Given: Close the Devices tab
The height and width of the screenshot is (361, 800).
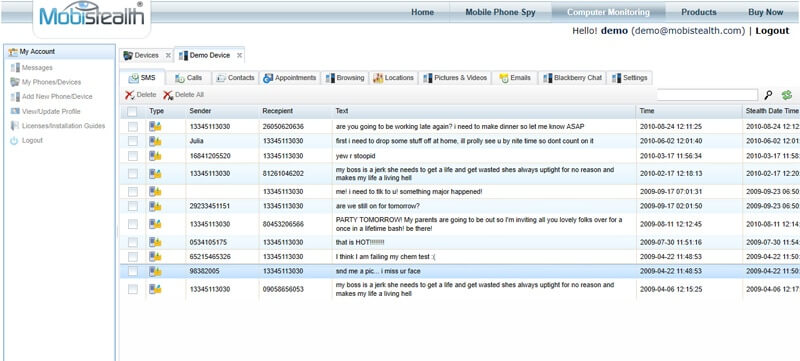Looking at the screenshot, I should tap(168, 55).
